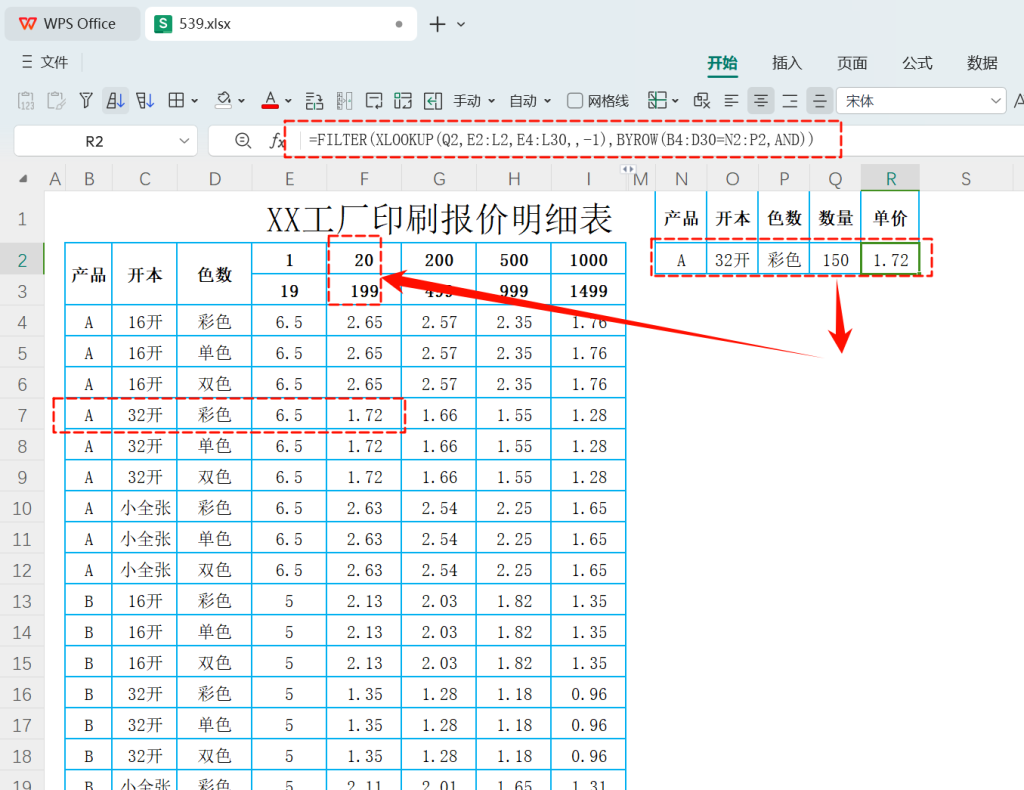Screen dimensions: 1024x790
Task: Click the title XX工厂印刷报价明细表
Action: pos(439,219)
